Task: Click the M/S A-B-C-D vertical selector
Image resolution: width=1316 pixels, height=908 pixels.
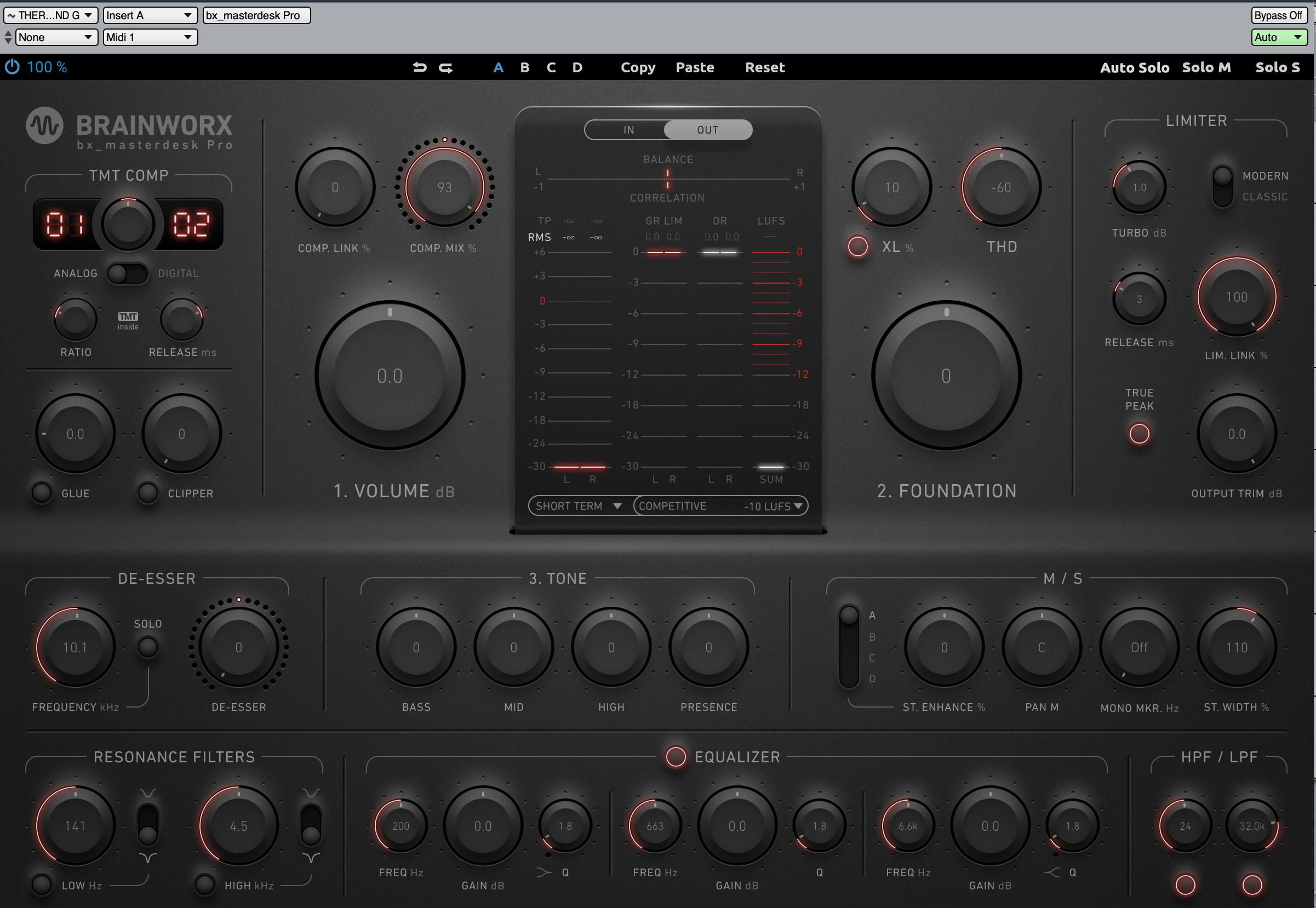Action: (849, 646)
